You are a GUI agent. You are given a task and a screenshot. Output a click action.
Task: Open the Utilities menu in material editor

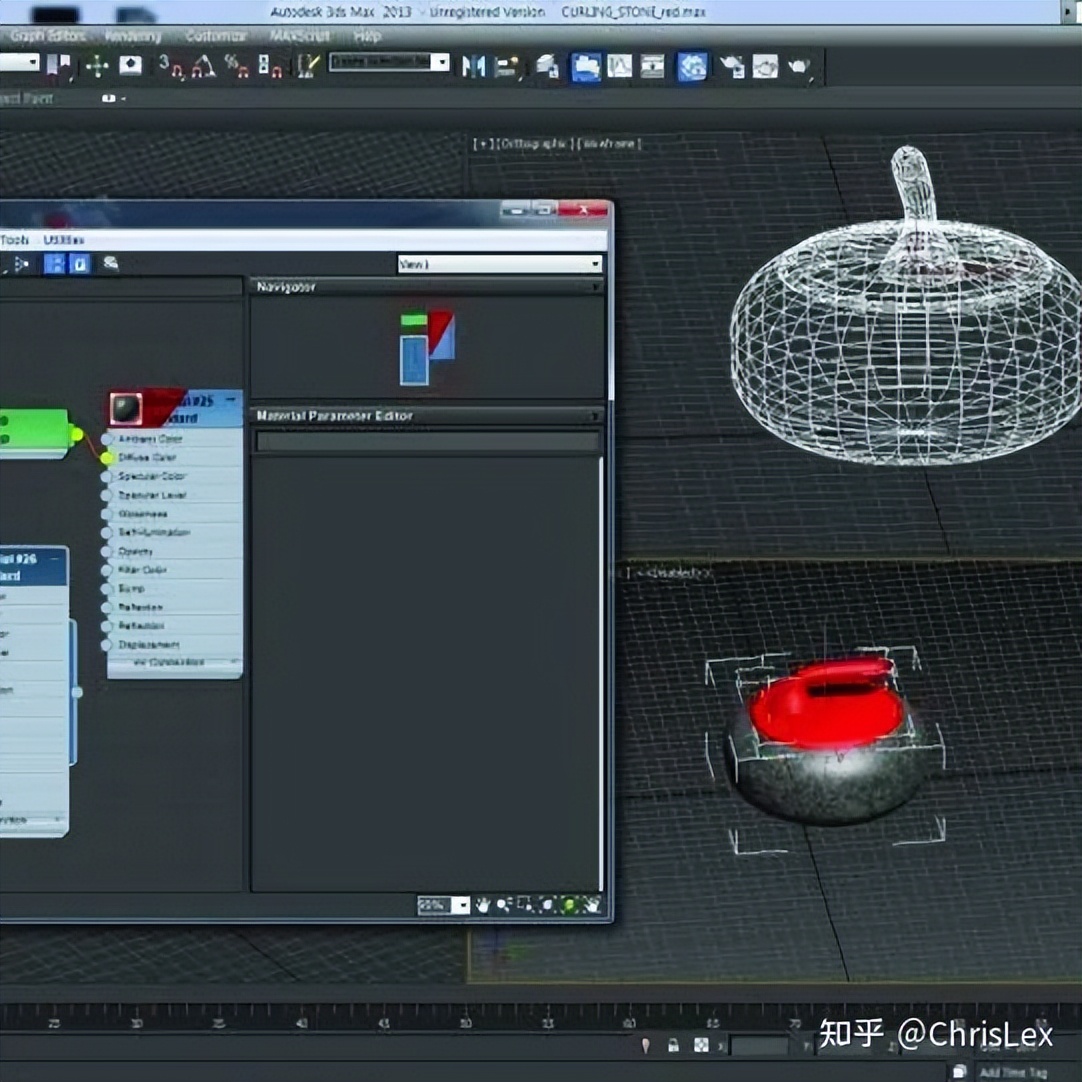[x=63, y=240]
